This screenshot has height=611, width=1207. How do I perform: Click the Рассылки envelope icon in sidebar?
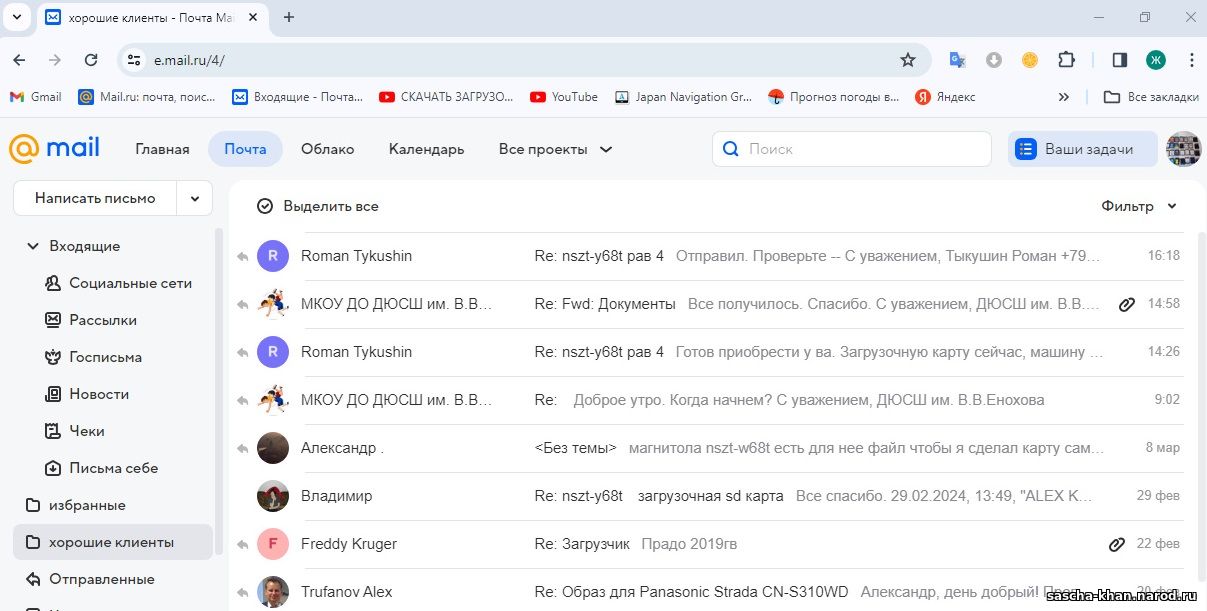tap(53, 320)
